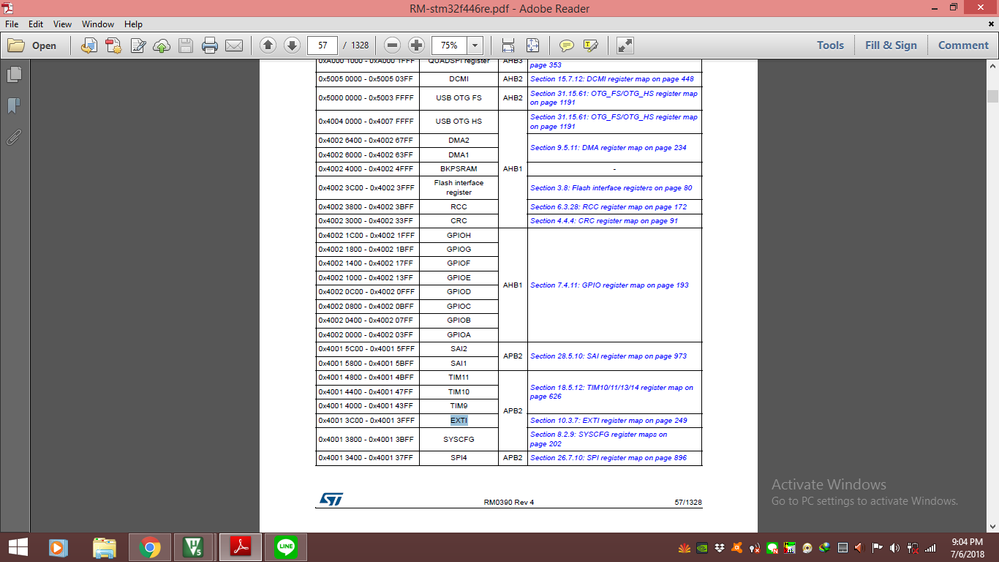
Task: Follow DCMI register map on page 448 link
Action: (x=612, y=79)
